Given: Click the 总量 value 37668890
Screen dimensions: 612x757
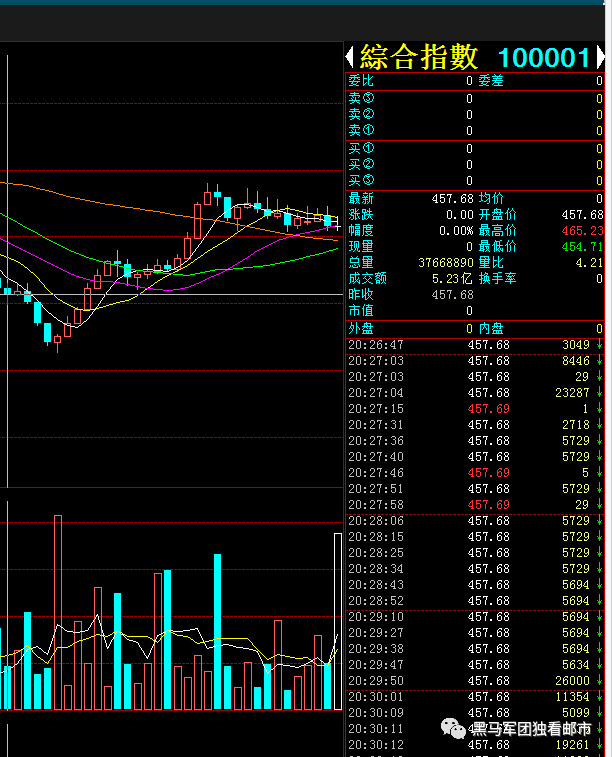Looking at the screenshot, I should 445,263.
